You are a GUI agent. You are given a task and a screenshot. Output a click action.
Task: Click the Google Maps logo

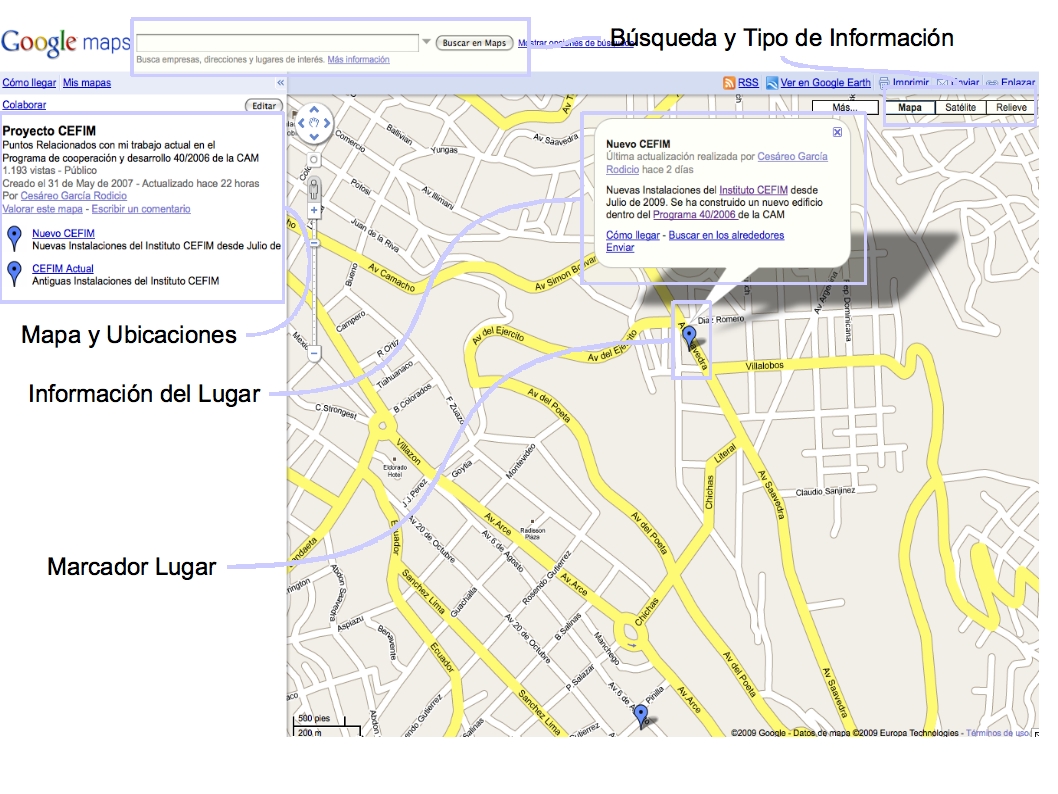[x=65, y=42]
